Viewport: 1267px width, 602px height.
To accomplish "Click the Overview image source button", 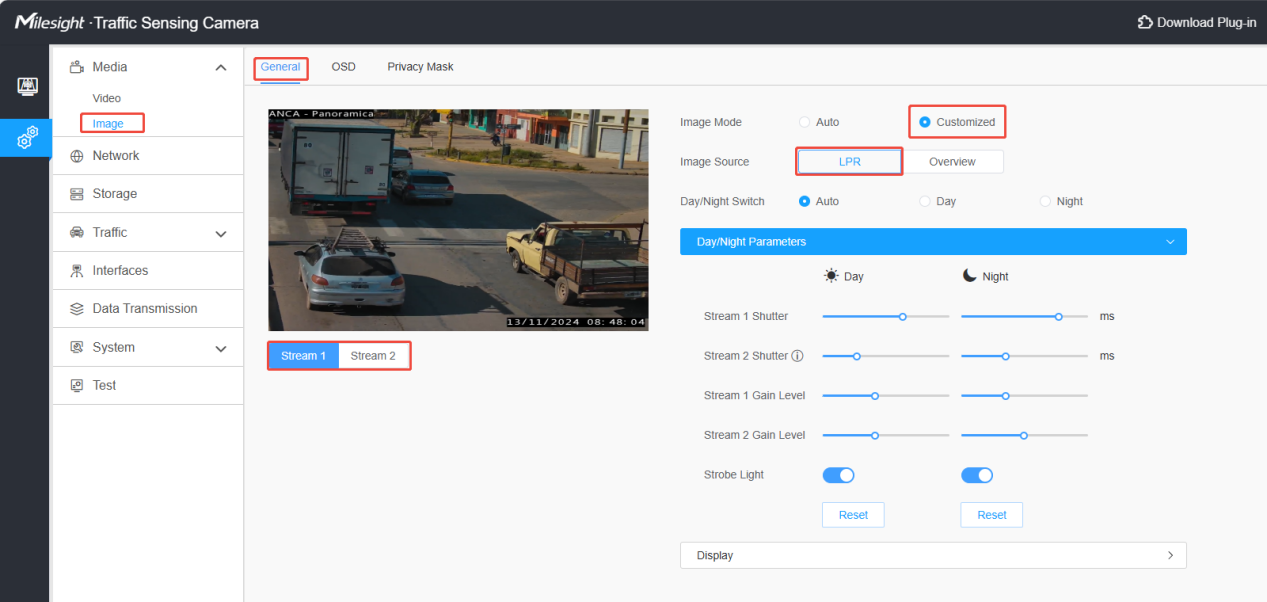I will 952,162.
